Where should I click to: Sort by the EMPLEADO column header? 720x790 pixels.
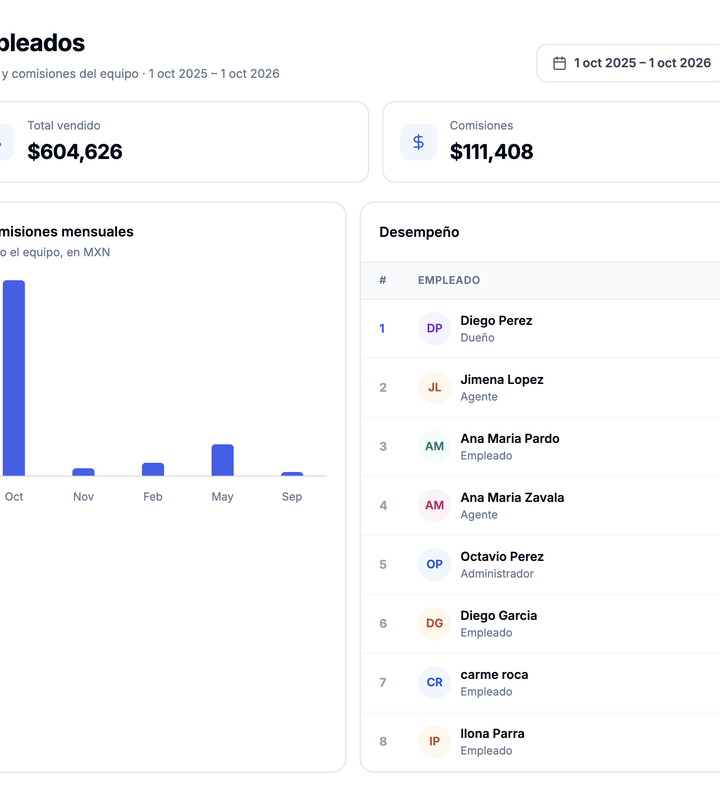tap(449, 280)
